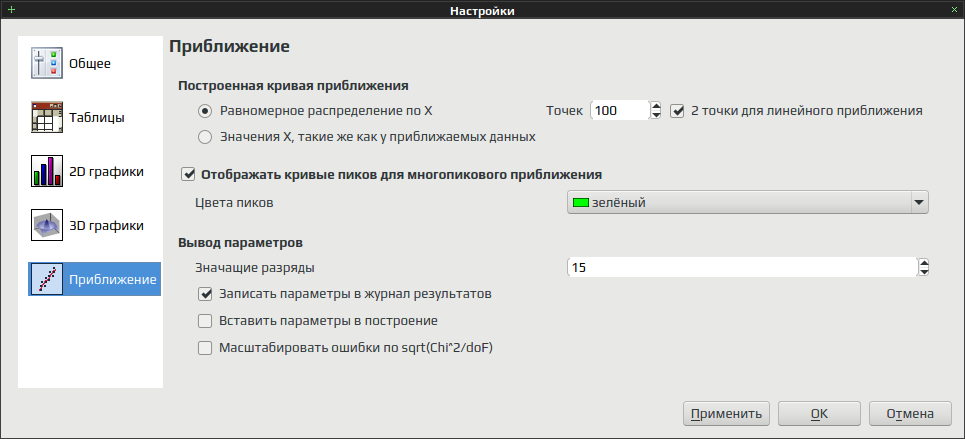Screen dimensions: 965x439
Task: Open the 3D графики surface icon
Action: 47,225
